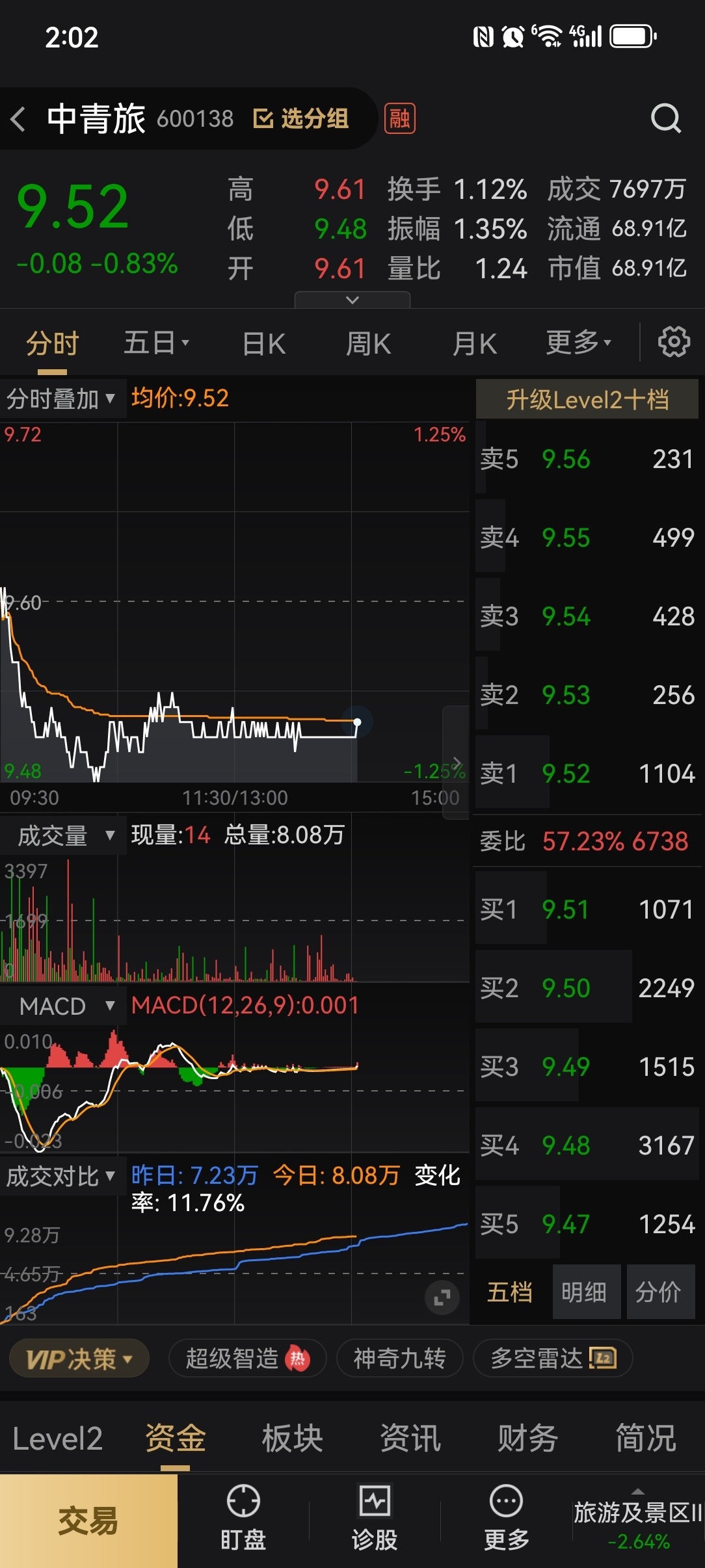Viewport: 705px width, 1568px height.
Task: Tap the alarm clock status icon
Action: (513, 36)
